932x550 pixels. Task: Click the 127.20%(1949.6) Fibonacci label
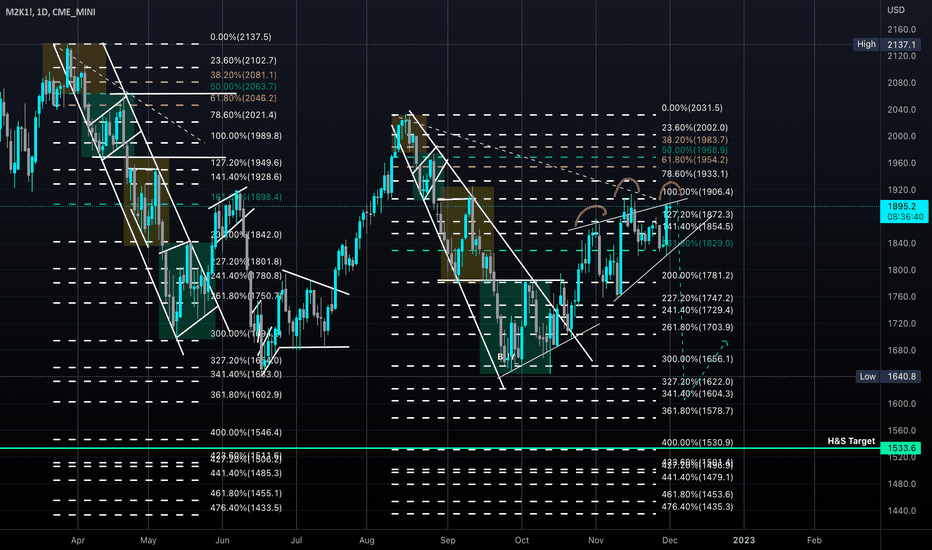tap(246, 163)
